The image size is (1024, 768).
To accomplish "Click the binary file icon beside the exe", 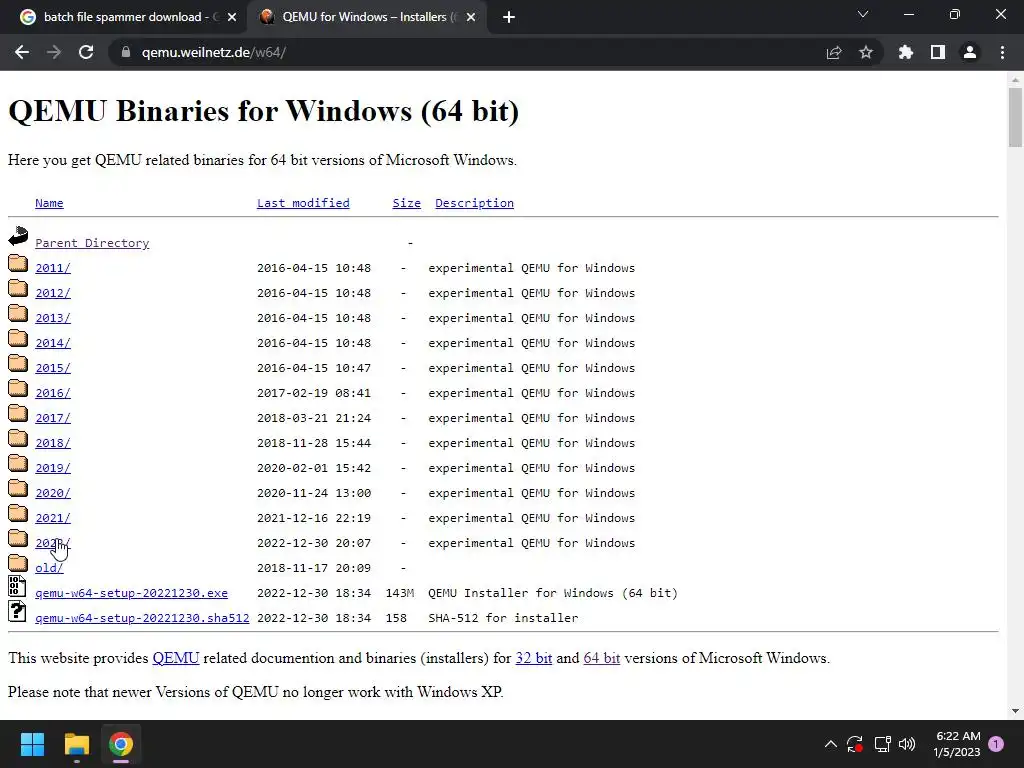I will tap(17, 586).
